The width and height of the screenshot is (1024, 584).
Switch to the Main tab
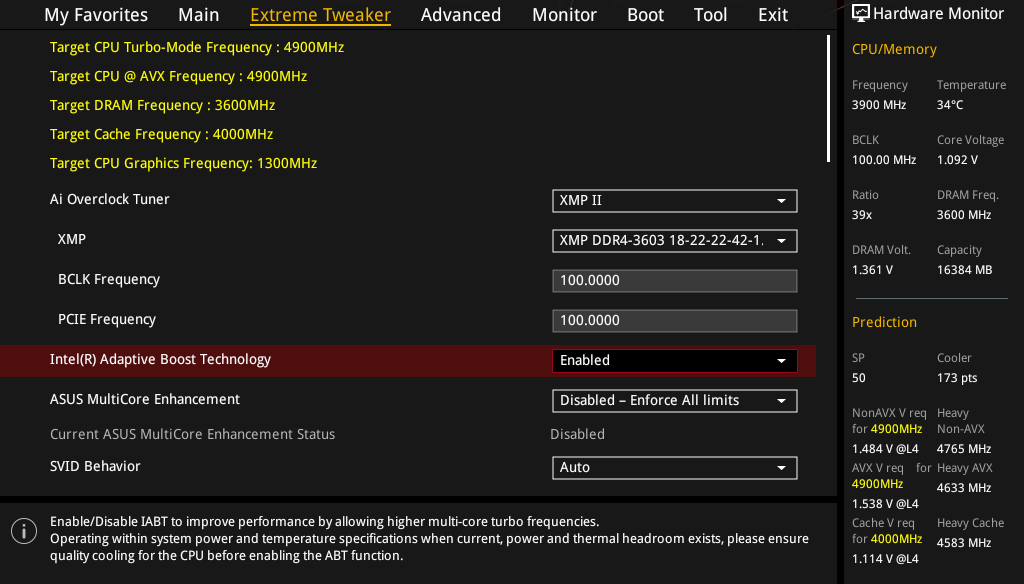point(199,14)
